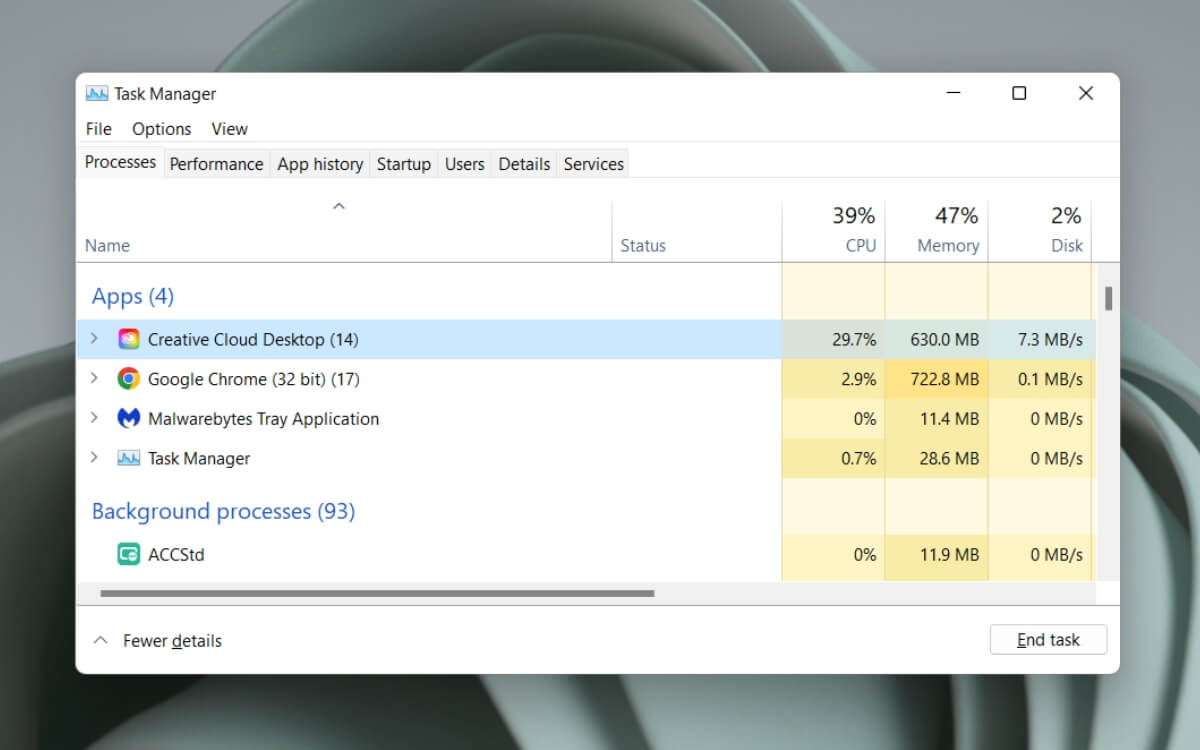This screenshot has height=750, width=1200.
Task: Click the vertical scrollbar thumb on right
Action: coord(1108,298)
